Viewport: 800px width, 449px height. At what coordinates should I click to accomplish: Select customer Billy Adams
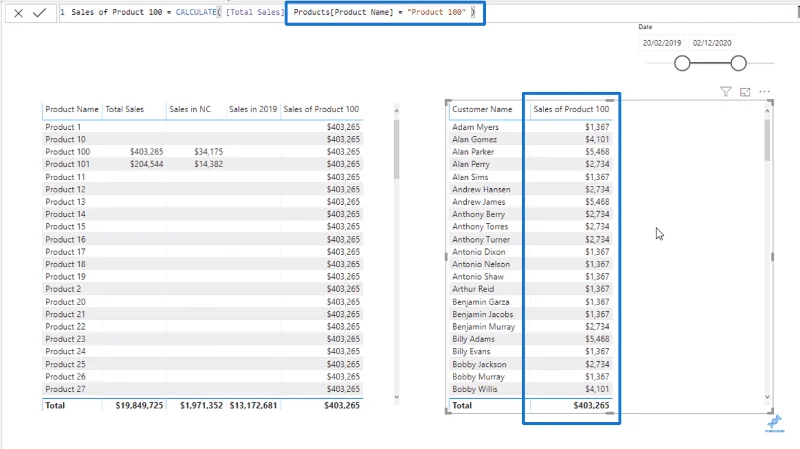pos(473,339)
